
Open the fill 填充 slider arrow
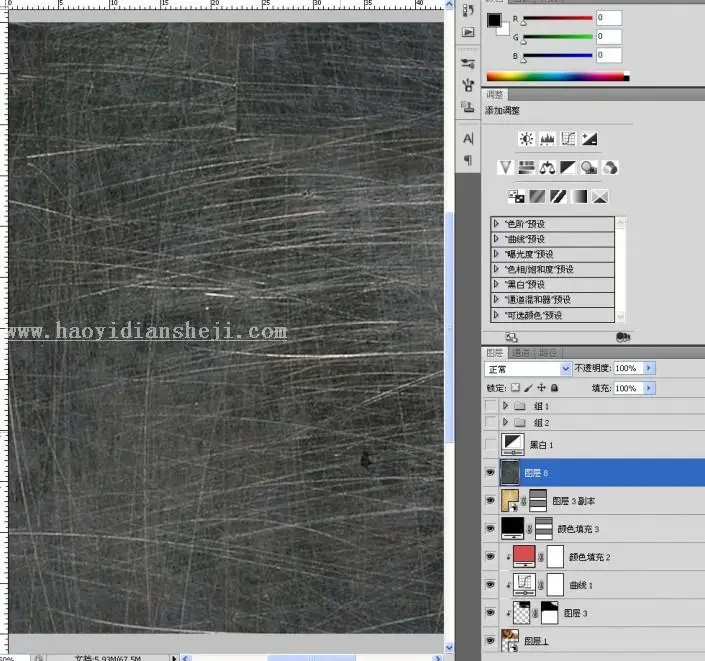(x=649, y=388)
